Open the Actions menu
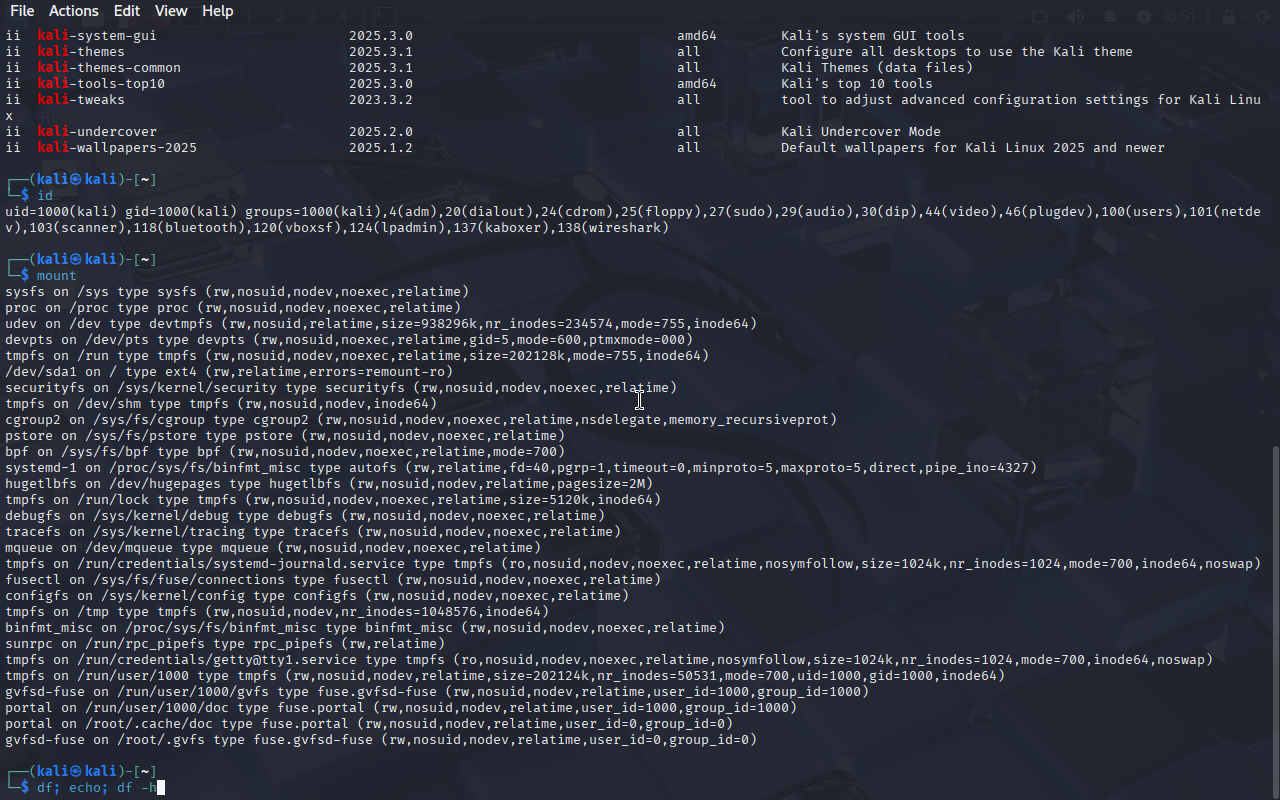 click(x=74, y=11)
